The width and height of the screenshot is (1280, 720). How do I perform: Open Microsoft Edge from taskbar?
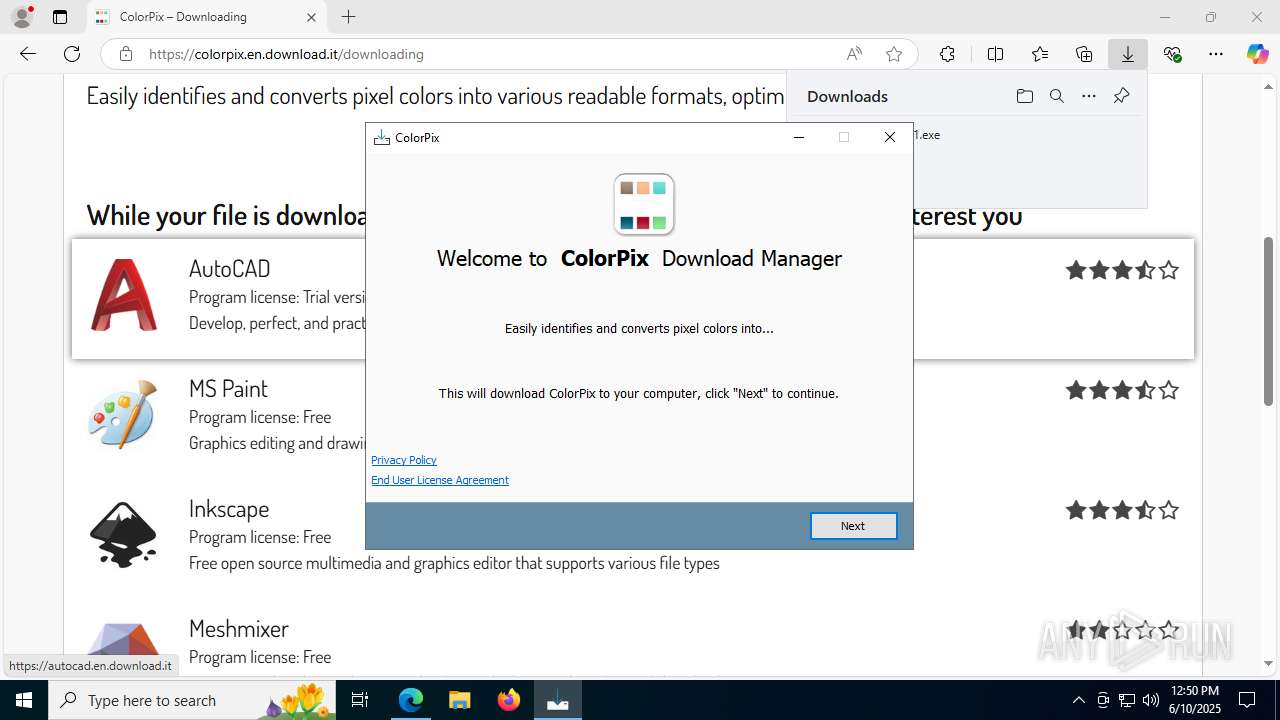point(411,700)
